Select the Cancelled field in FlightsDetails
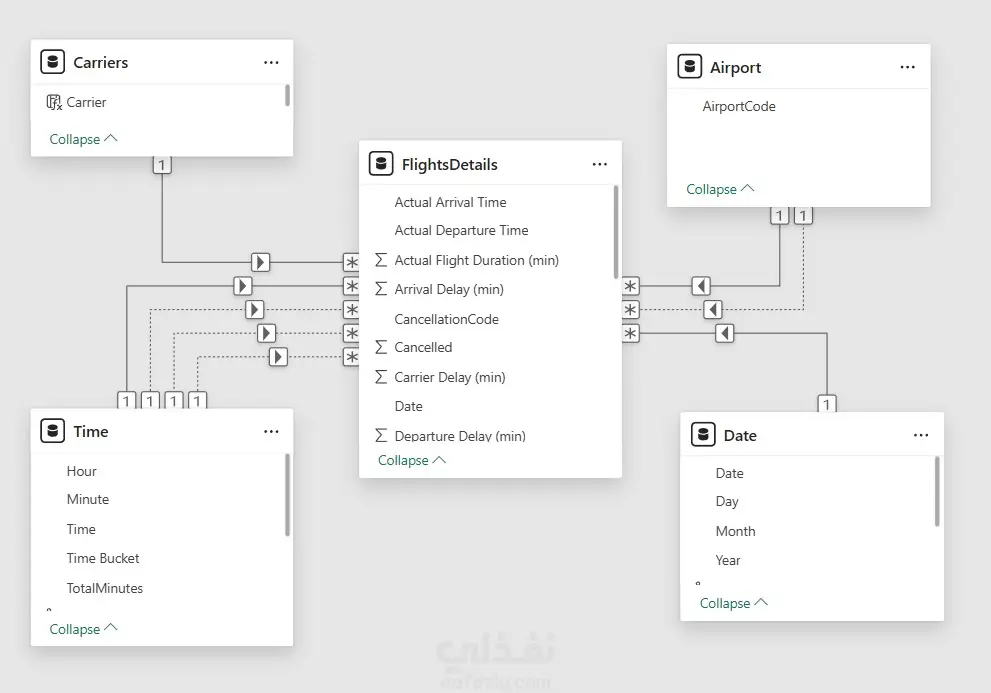This screenshot has height=693, width=991. point(423,347)
